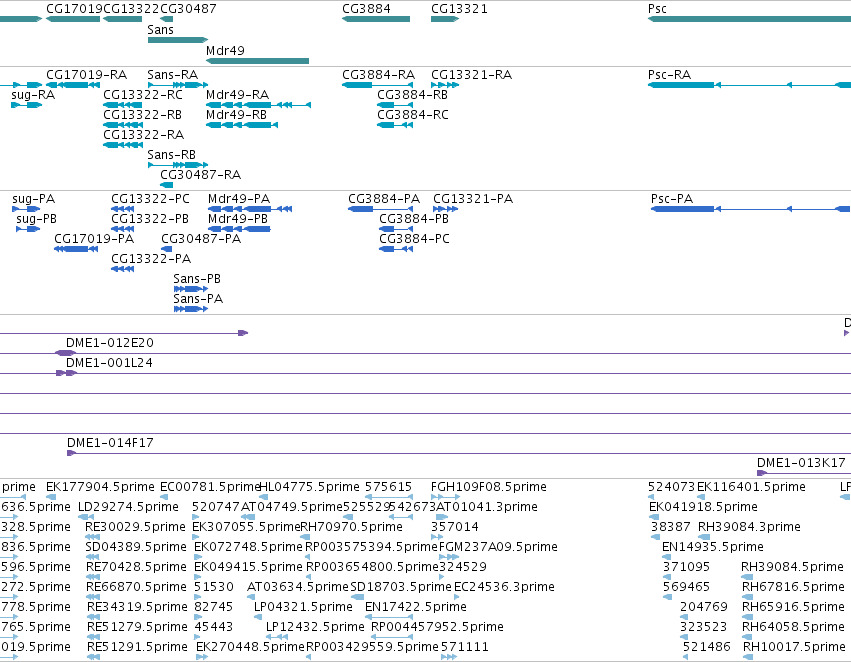Image resolution: width=851 pixels, height=662 pixels.
Task: Click the Sans gene label
Action: [161, 29]
